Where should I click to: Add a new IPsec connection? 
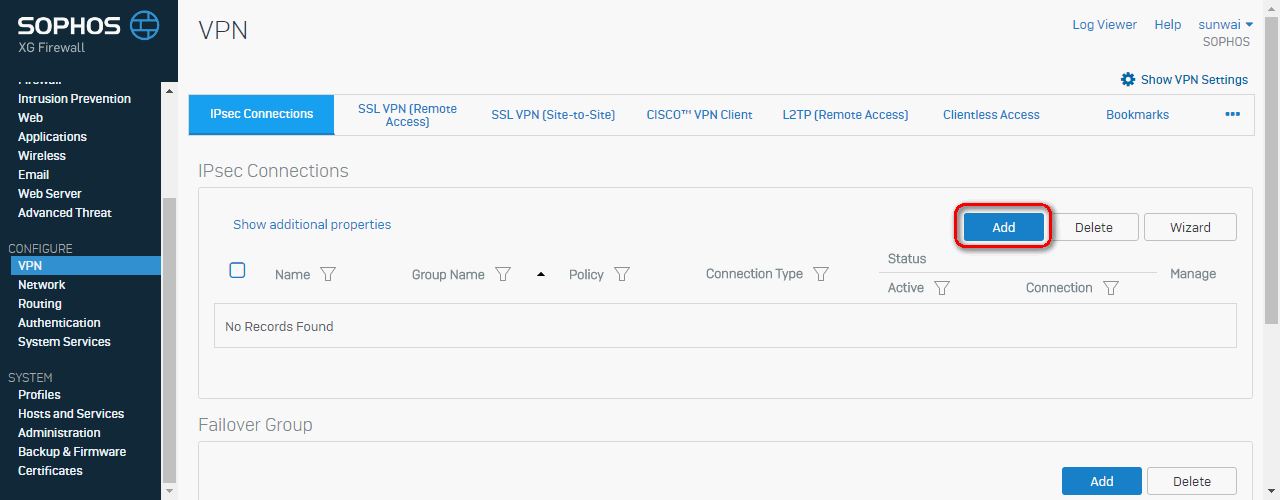pos(1004,227)
